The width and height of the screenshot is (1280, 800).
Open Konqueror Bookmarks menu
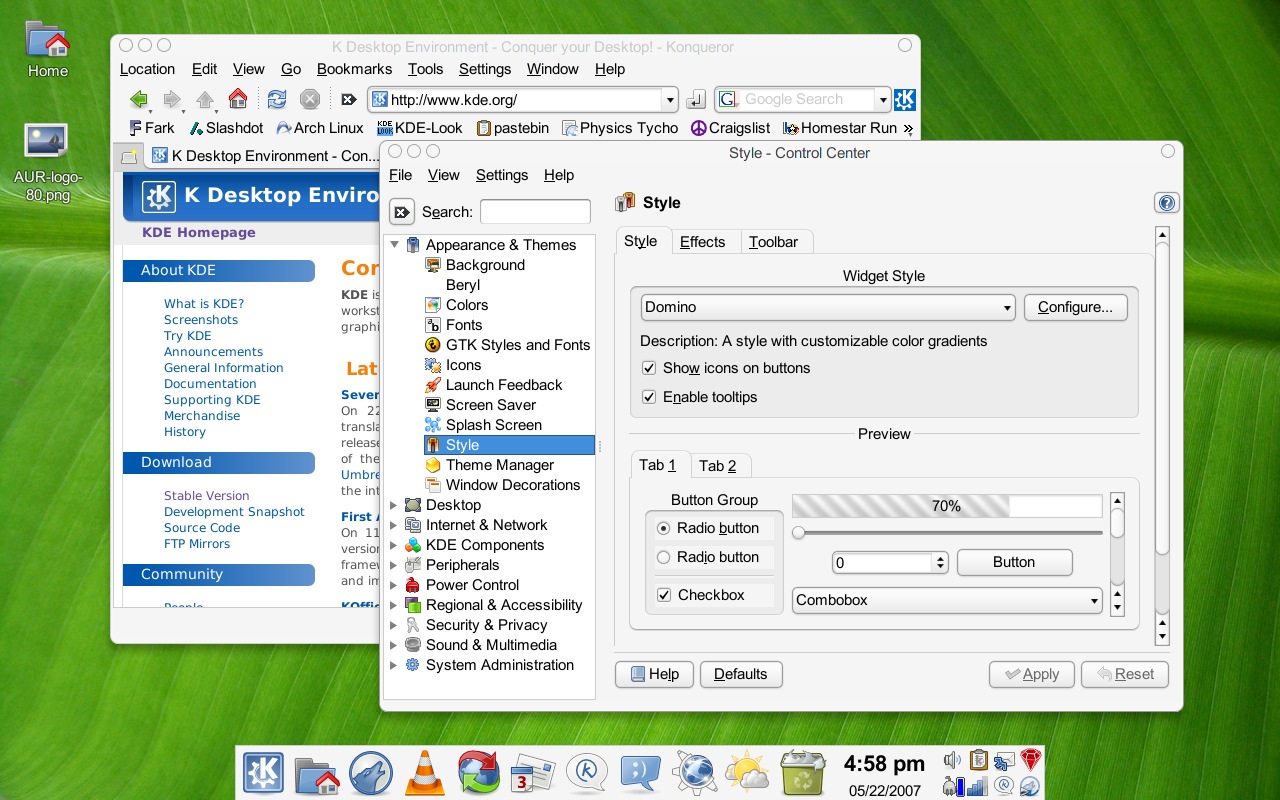tap(354, 69)
